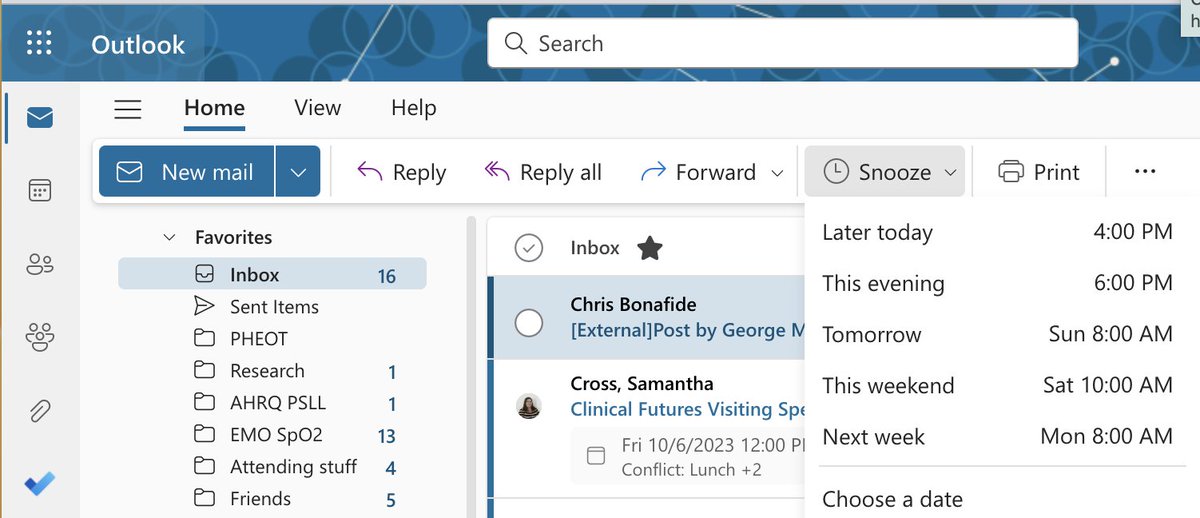Click Samantha Cross avatar photo
Viewport: 1200px width, 518px height.
[x=529, y=406]
